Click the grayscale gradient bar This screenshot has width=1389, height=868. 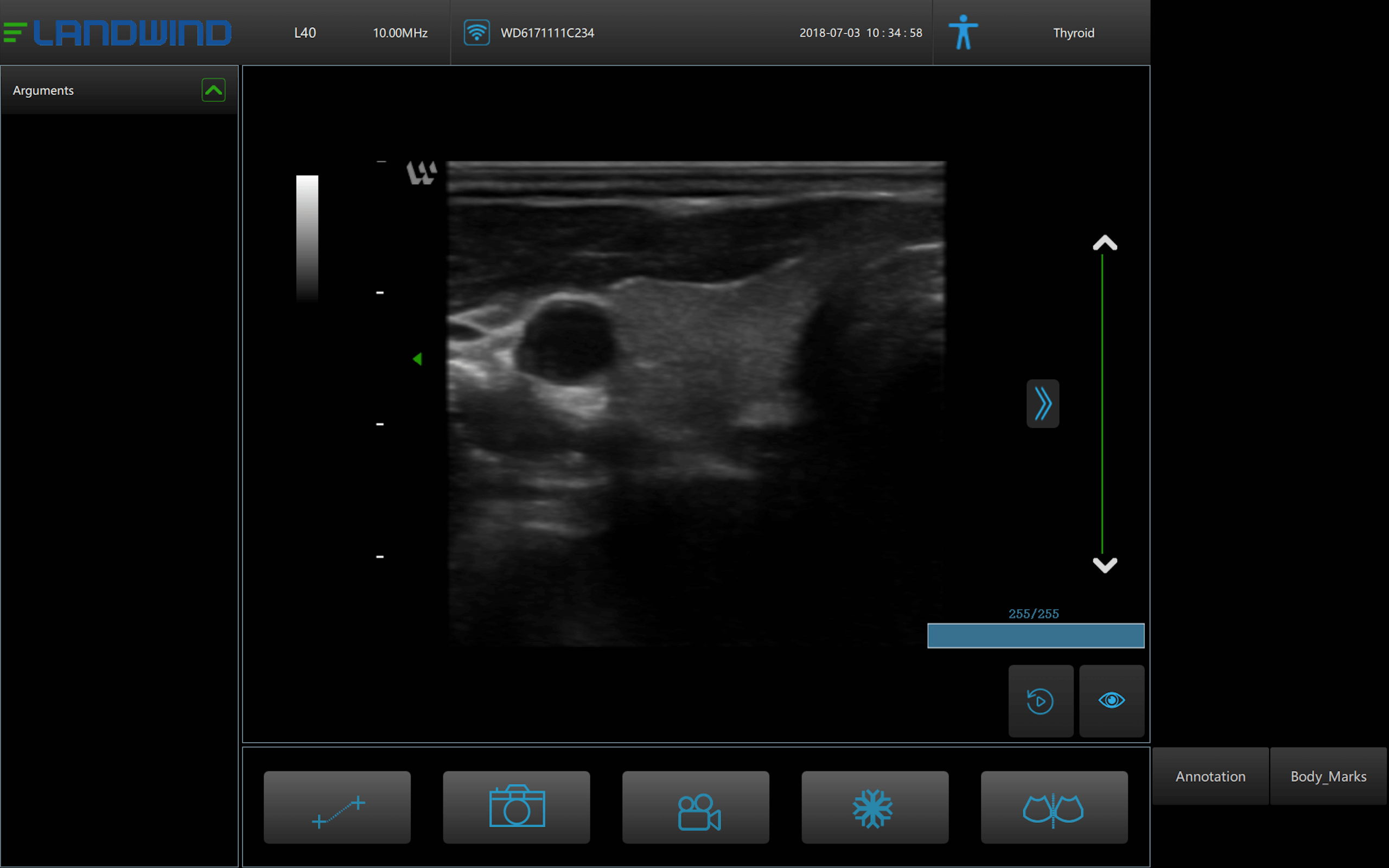[x=307, y=238]
